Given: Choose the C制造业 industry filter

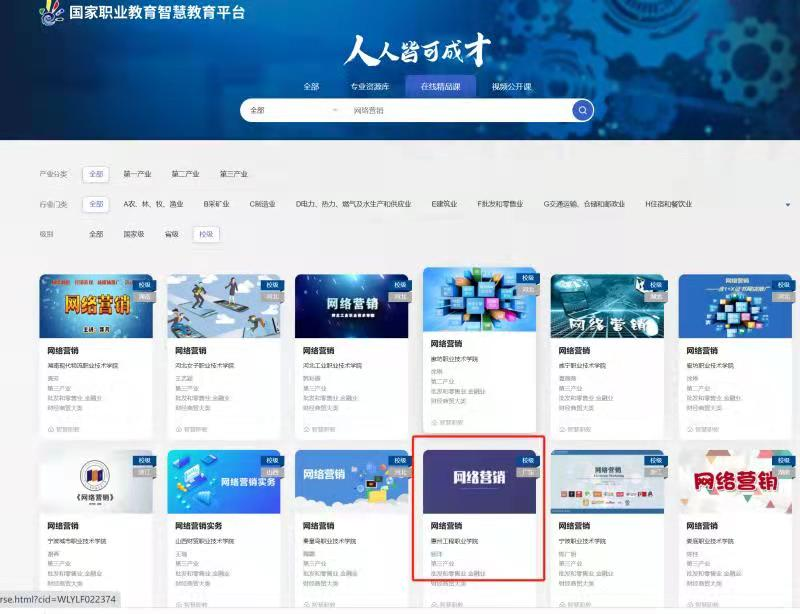Looking at the screenshot, I should 262,204.
